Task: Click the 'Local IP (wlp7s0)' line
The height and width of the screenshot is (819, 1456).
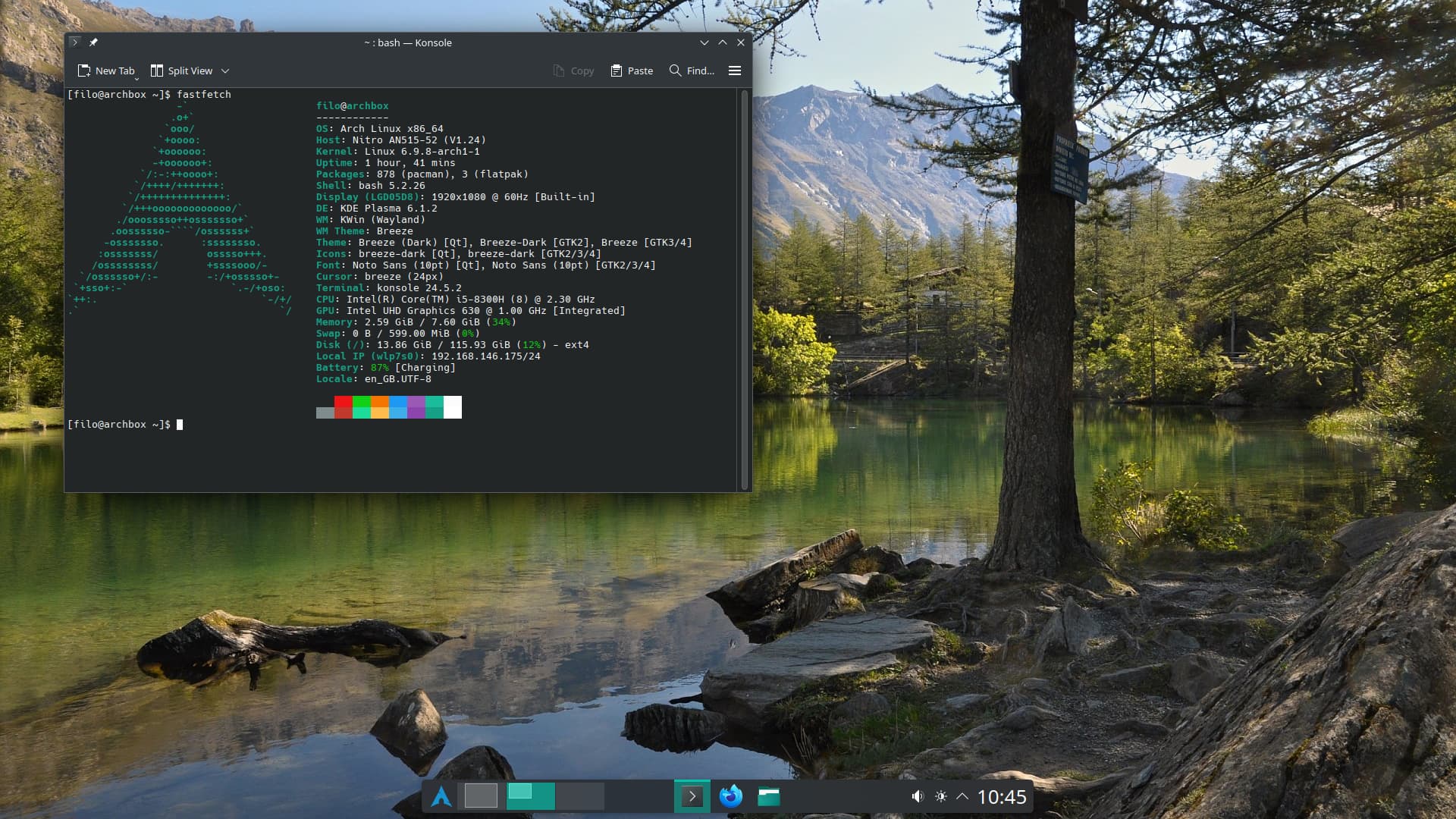Action: [428, 356]
